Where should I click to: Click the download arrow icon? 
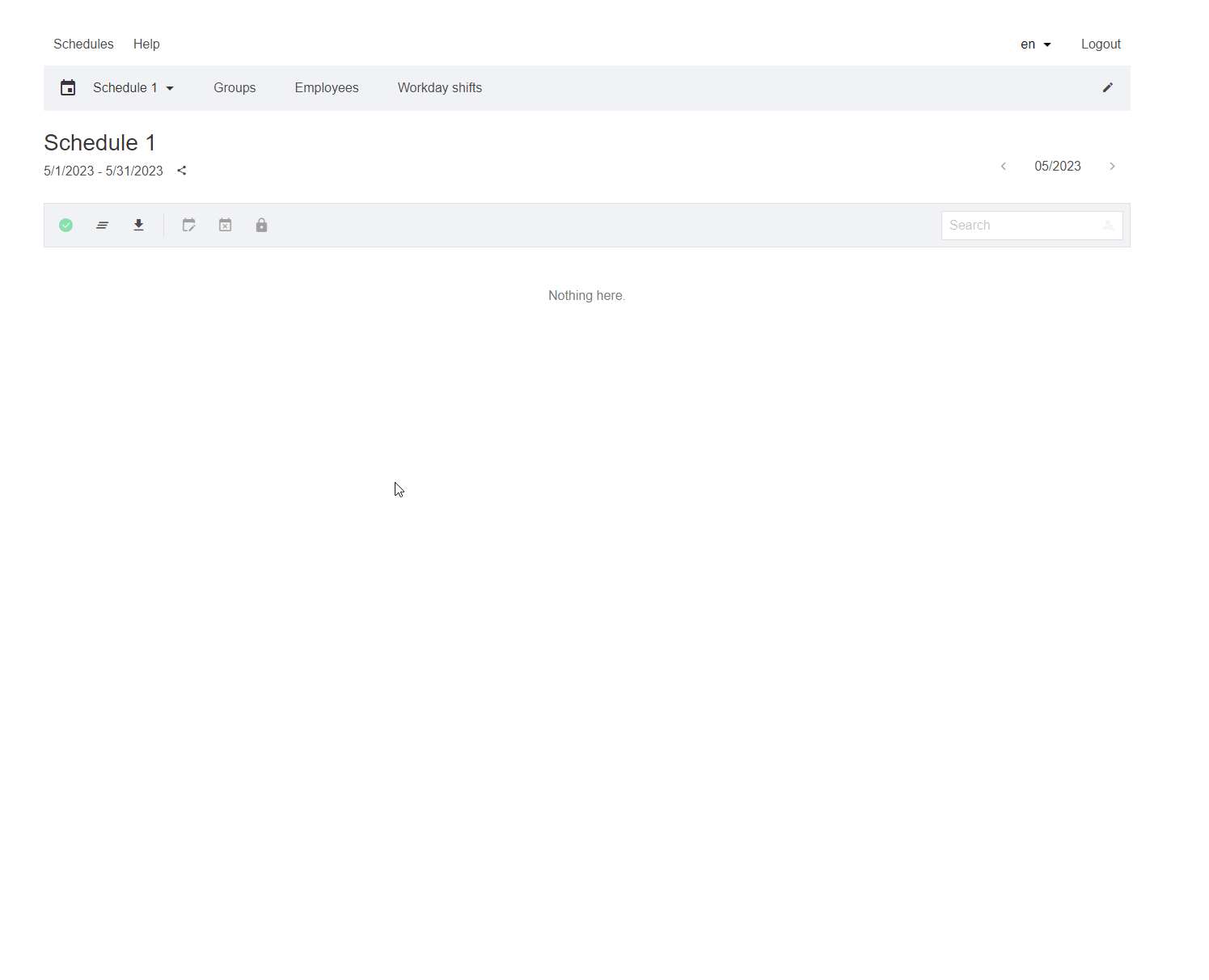pos(139,226)
